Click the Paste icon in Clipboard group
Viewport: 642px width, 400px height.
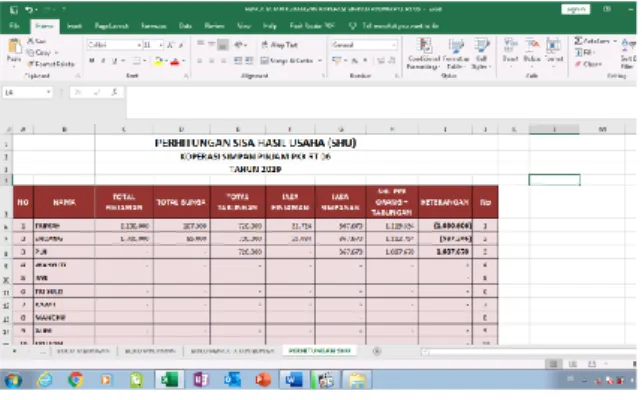tap(14, 47)
